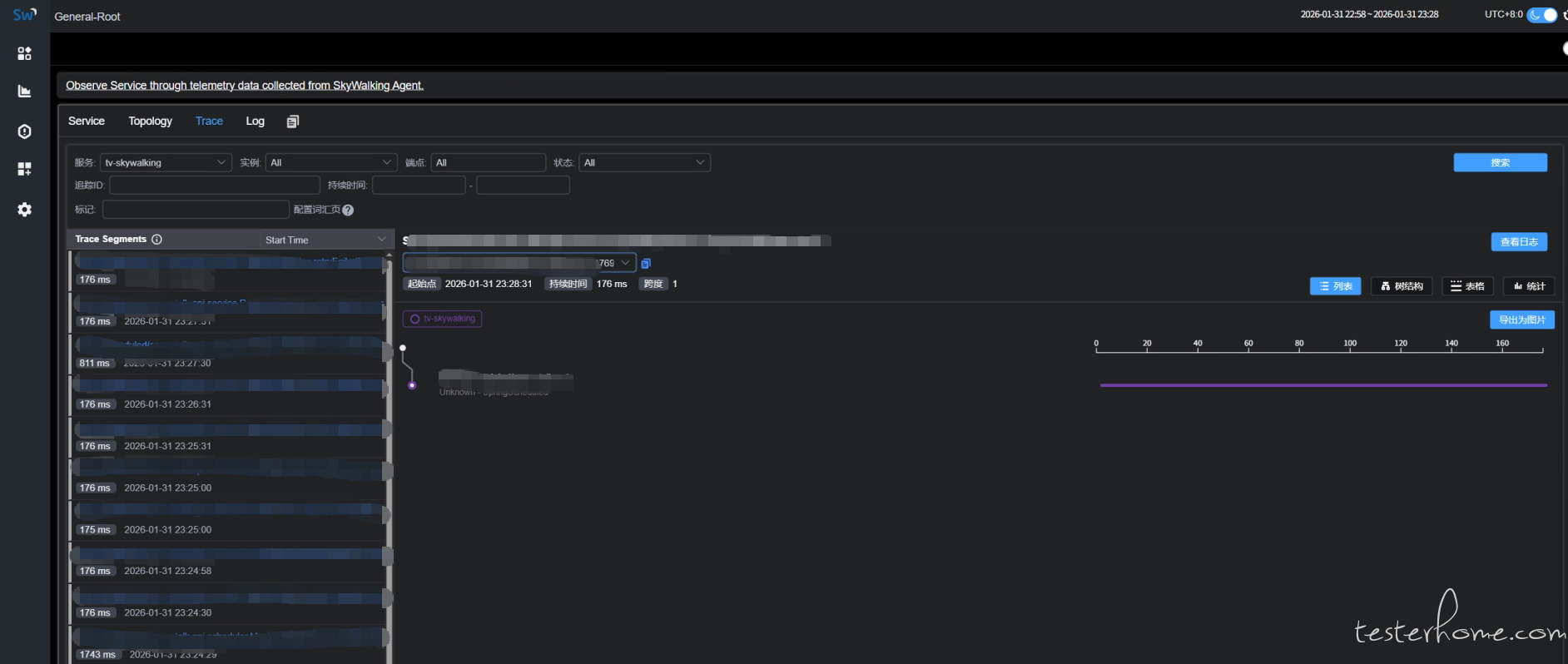
Task: Click the purple span duration bar
Action: coord(1323,385)
